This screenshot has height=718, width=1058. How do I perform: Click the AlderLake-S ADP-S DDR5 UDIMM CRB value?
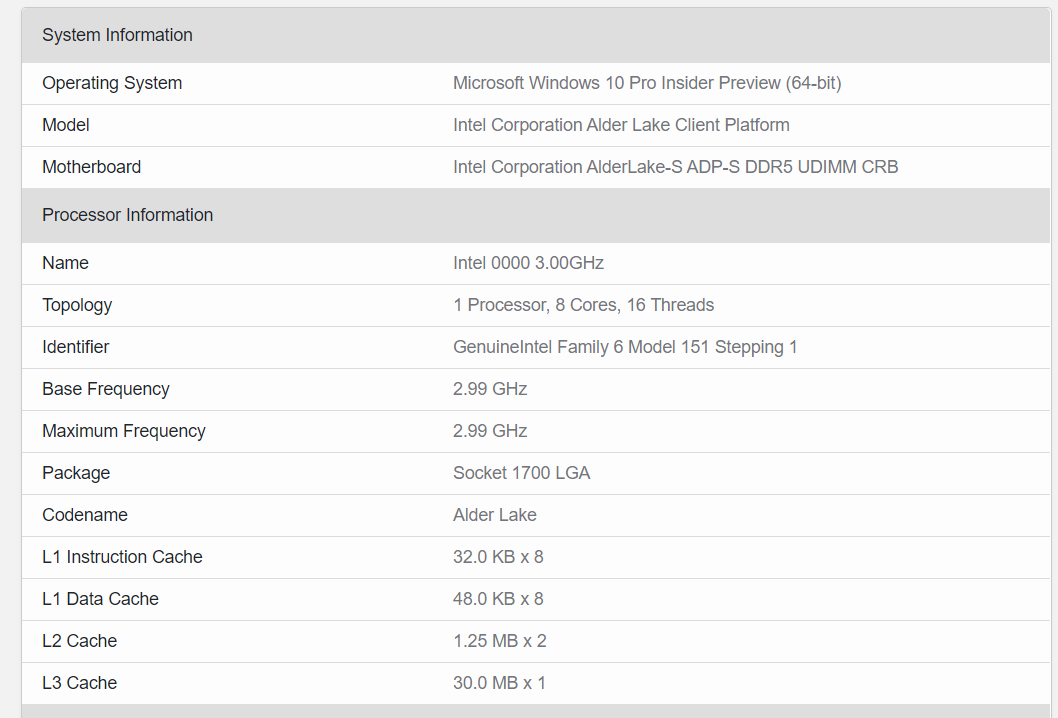675,167
